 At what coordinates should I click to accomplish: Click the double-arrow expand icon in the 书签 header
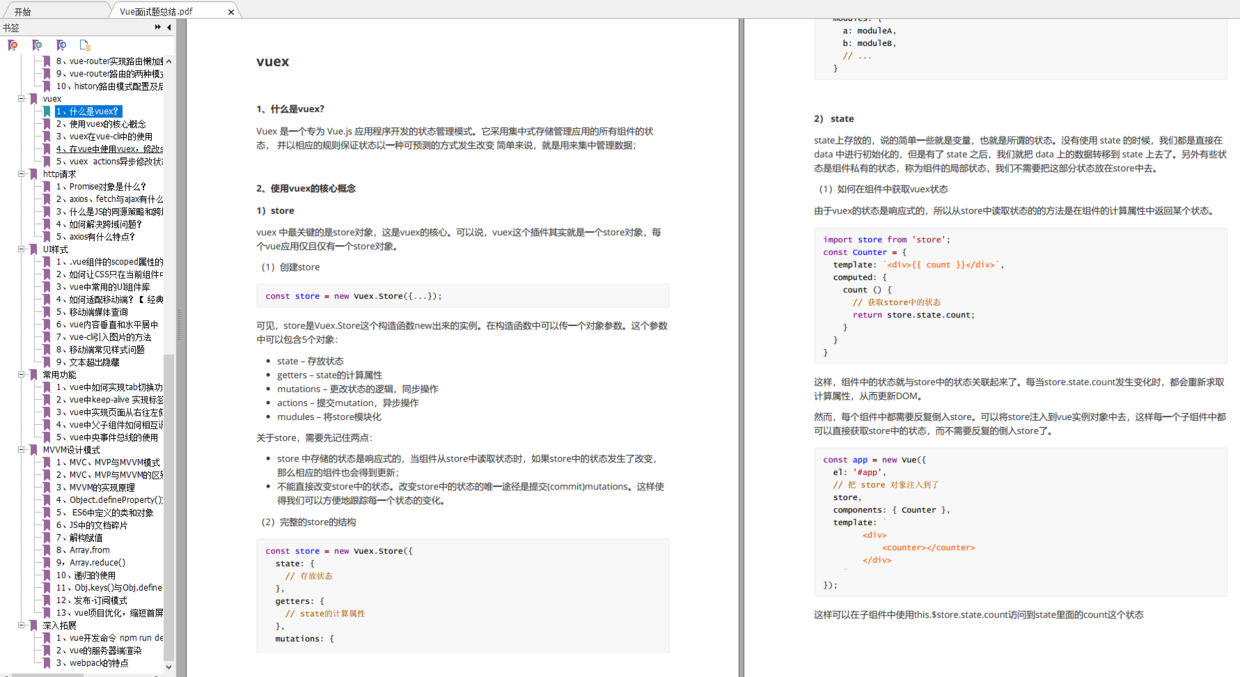point(158,28)
